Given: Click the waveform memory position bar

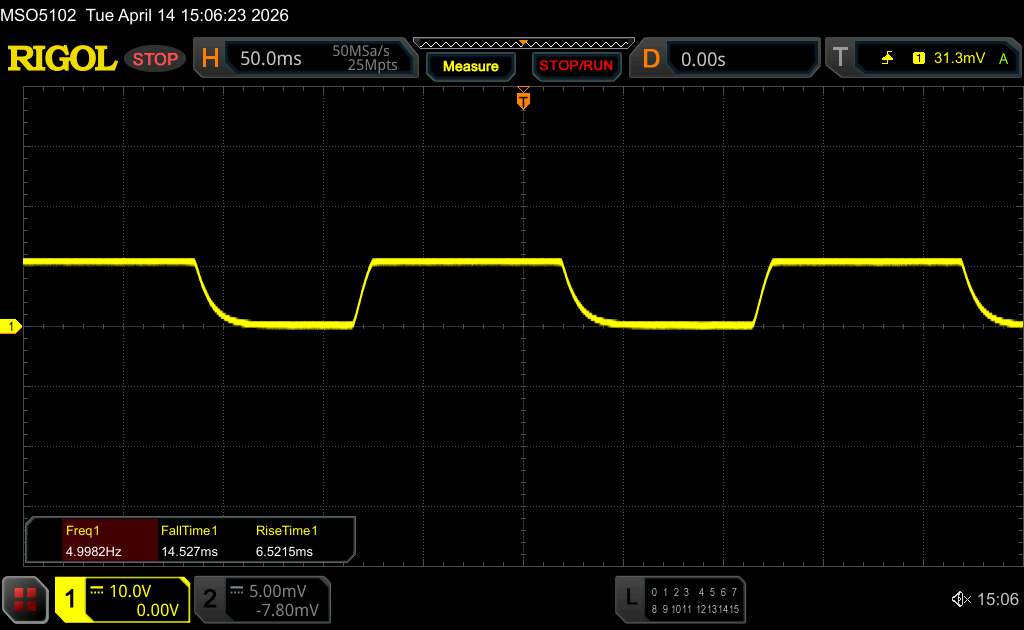Looking at the screenshot, I should [522, 43].
